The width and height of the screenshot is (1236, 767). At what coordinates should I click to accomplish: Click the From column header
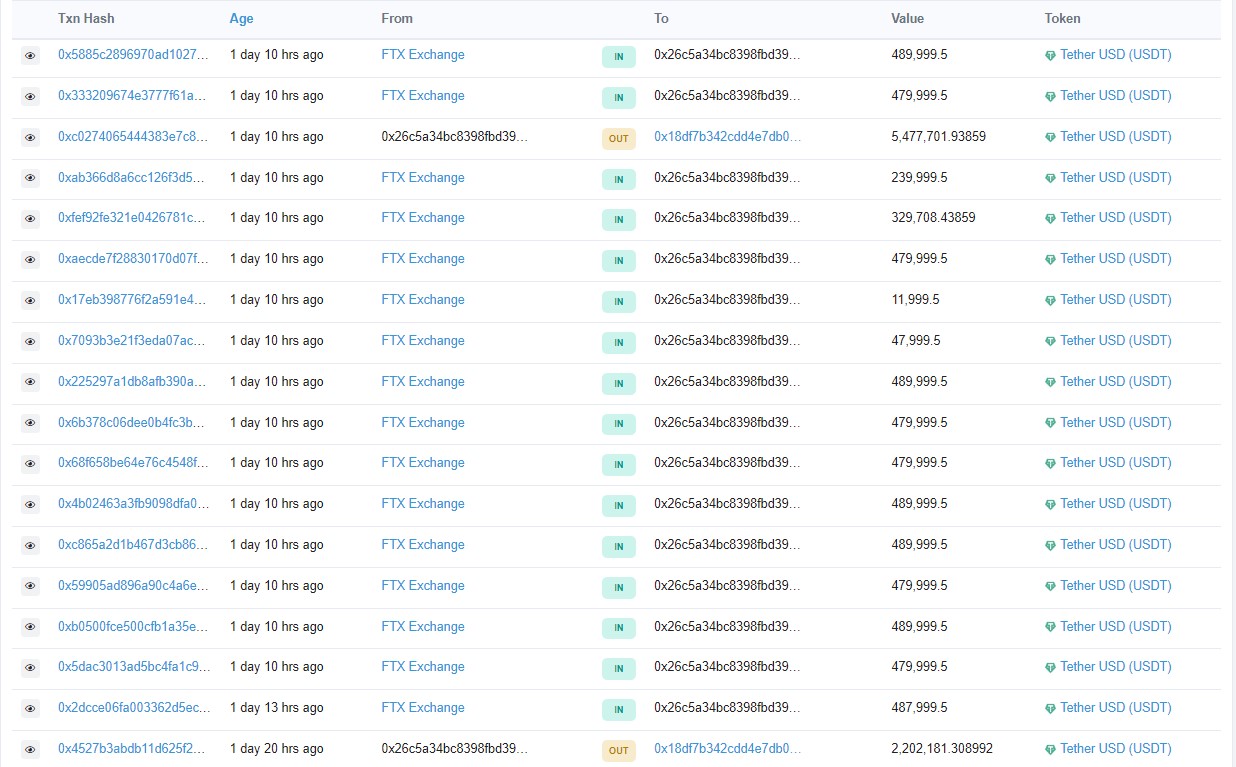[x=397, y=18]
